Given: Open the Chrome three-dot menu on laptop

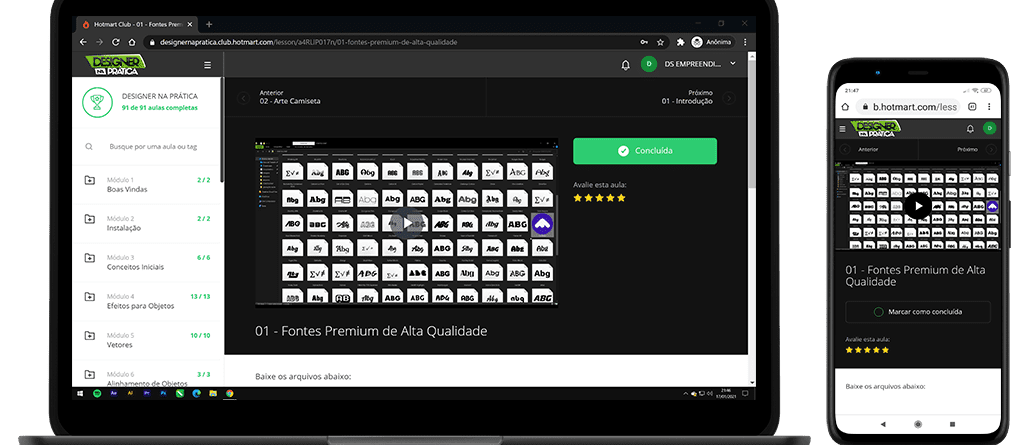Looking at the screenshot, I should point(745,42).
